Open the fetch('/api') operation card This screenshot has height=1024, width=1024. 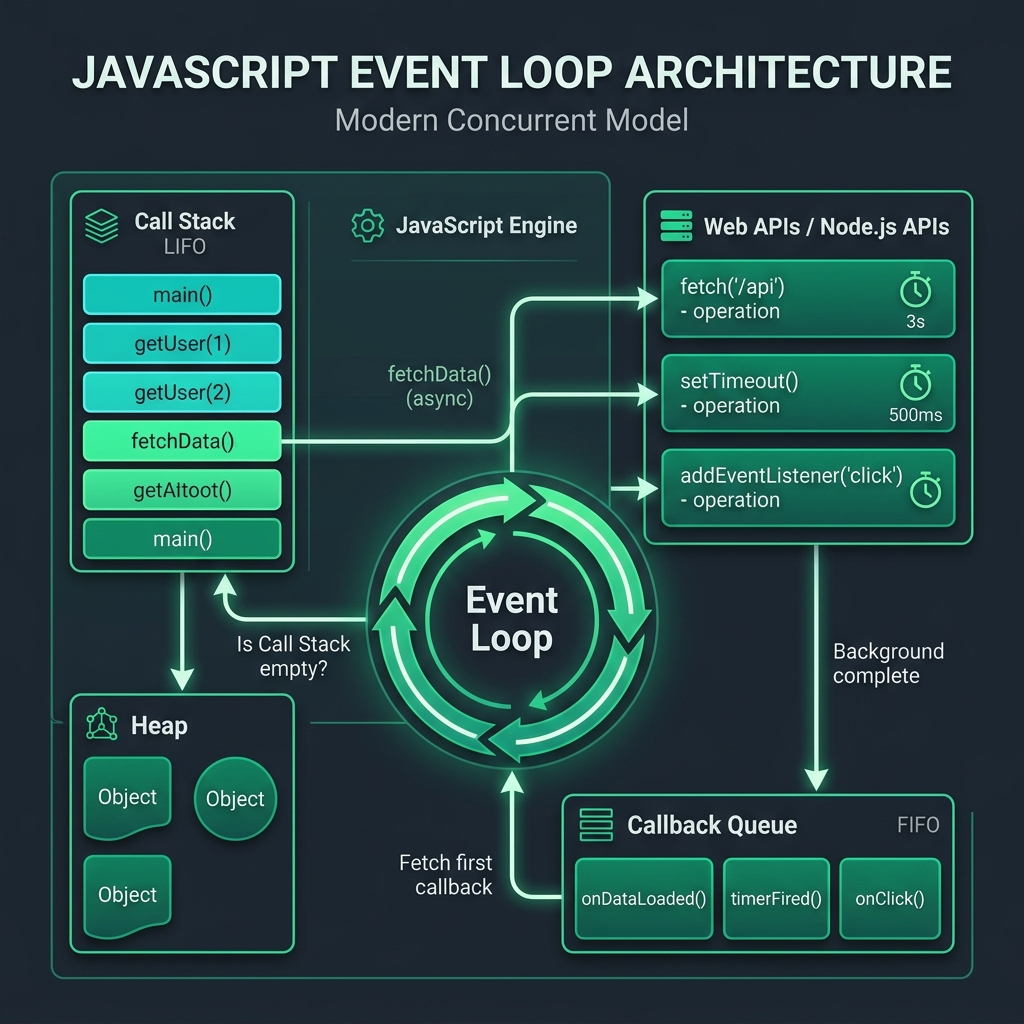click(808, 298)
